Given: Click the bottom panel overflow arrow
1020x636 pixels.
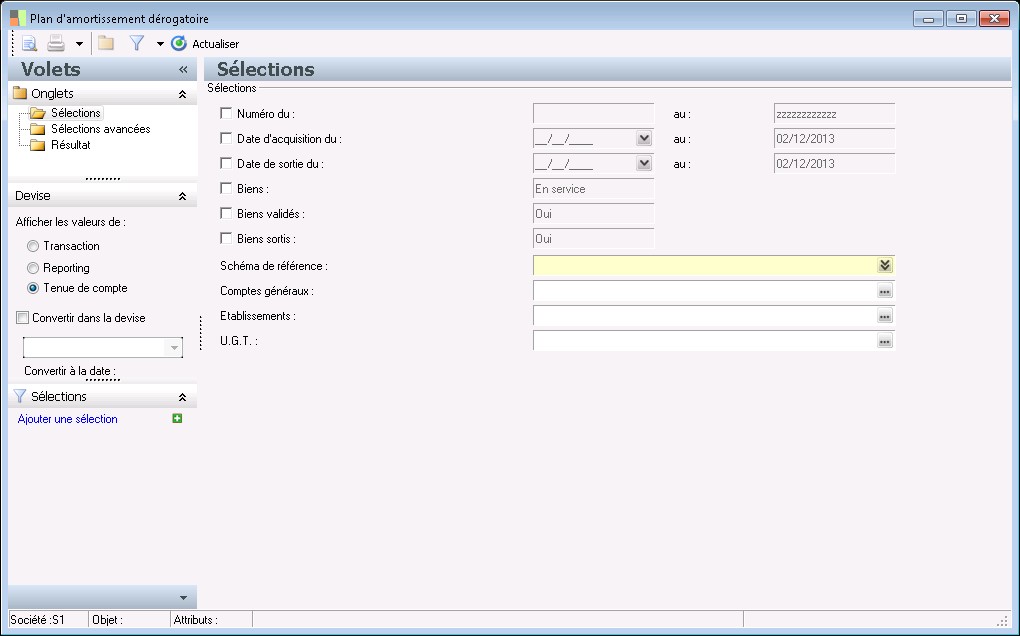Looking at the screenshot, I should pyautogui.click(x=183, y=598).
